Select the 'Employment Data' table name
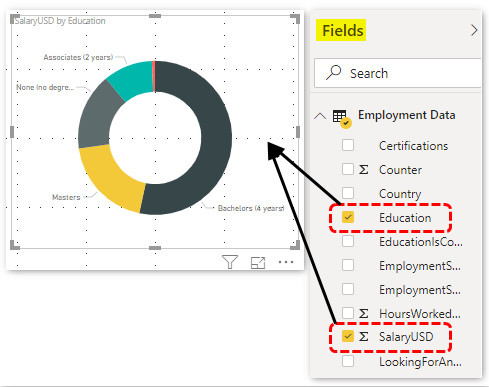This screenshot has width=489, height=387. point(407,115)
